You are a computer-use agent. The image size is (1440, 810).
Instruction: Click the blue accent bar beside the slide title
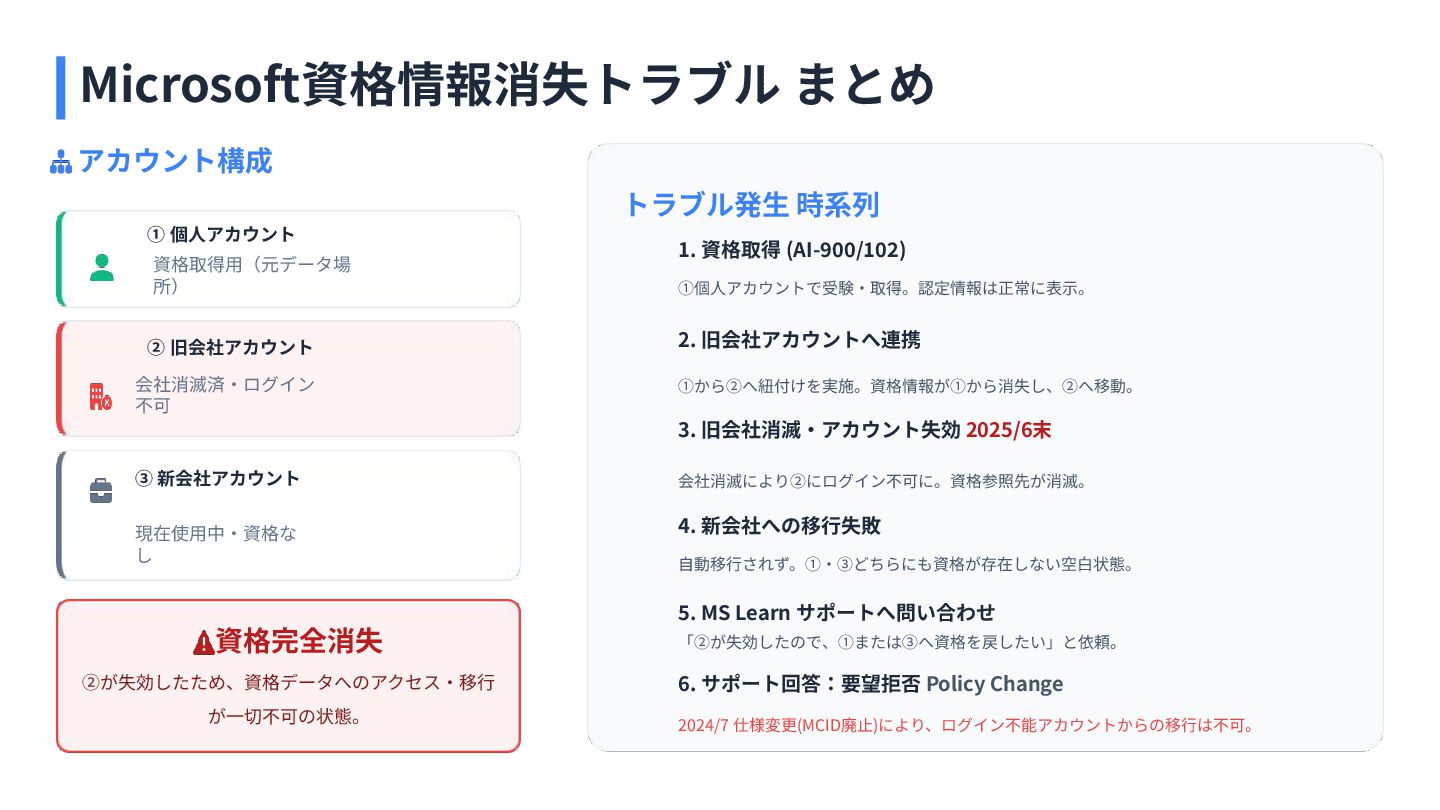click(x=61, y=88)
